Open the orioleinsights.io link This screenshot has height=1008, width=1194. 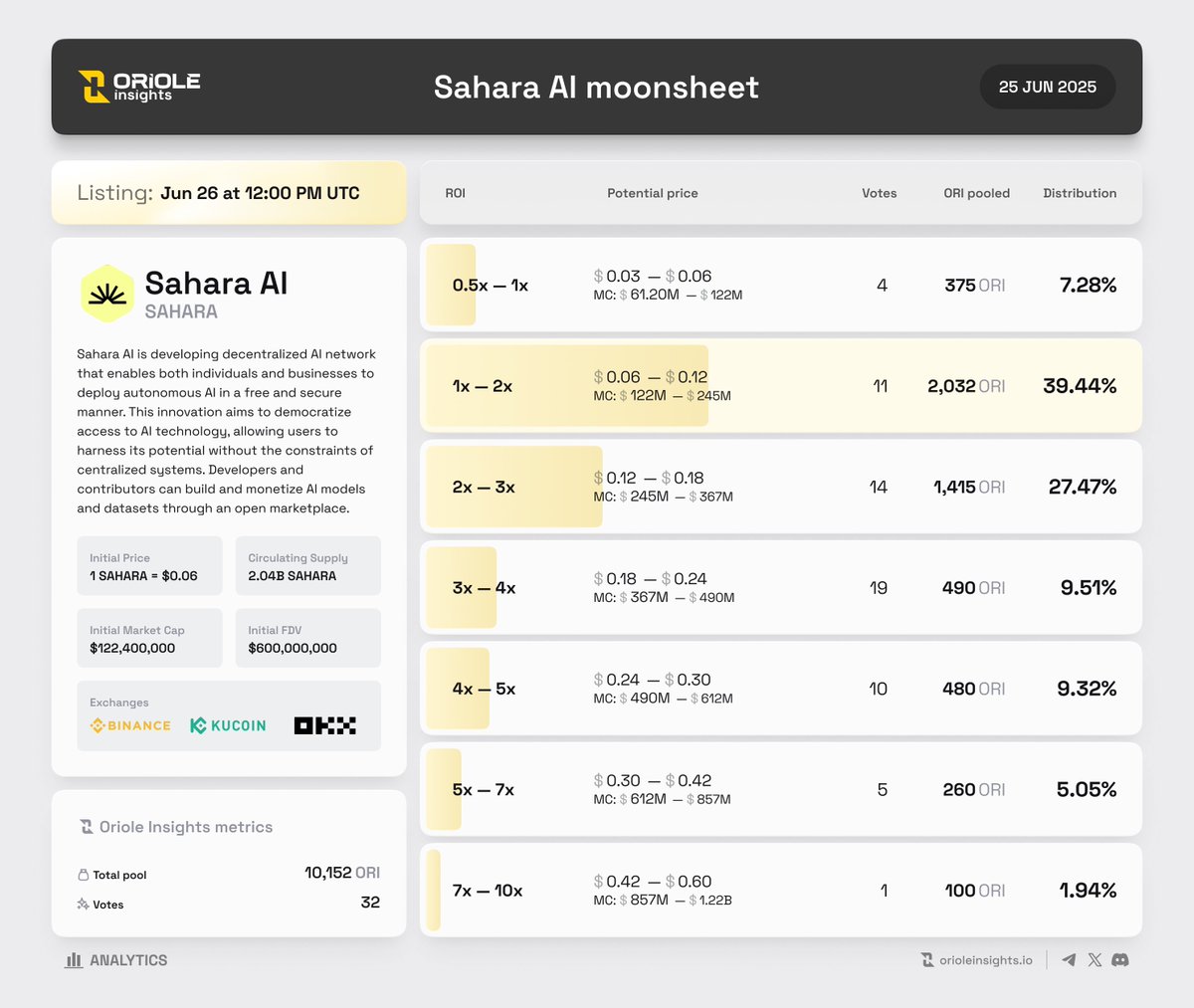pos(986,960)
